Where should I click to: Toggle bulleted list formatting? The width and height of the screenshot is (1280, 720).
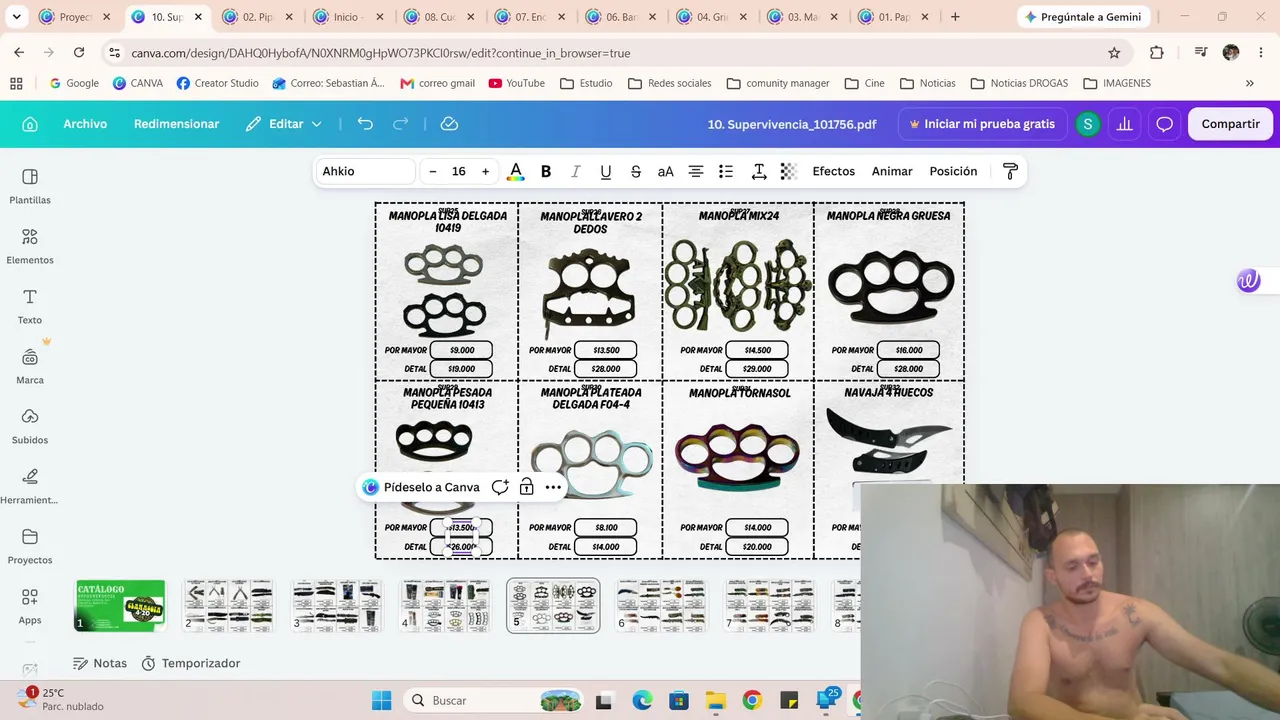(726, 172)
